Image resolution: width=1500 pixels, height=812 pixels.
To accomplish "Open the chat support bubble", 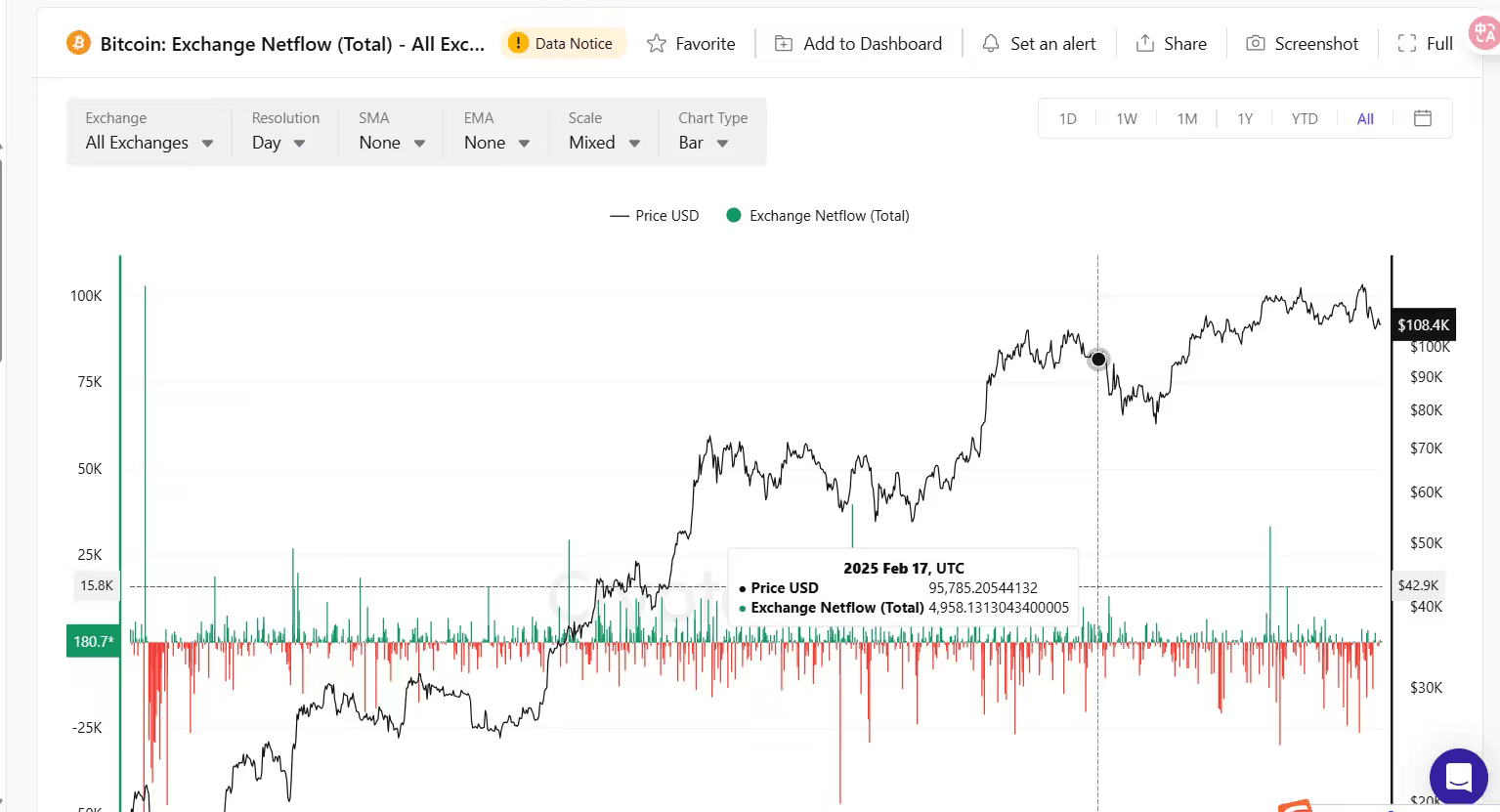I will 1458,777.
